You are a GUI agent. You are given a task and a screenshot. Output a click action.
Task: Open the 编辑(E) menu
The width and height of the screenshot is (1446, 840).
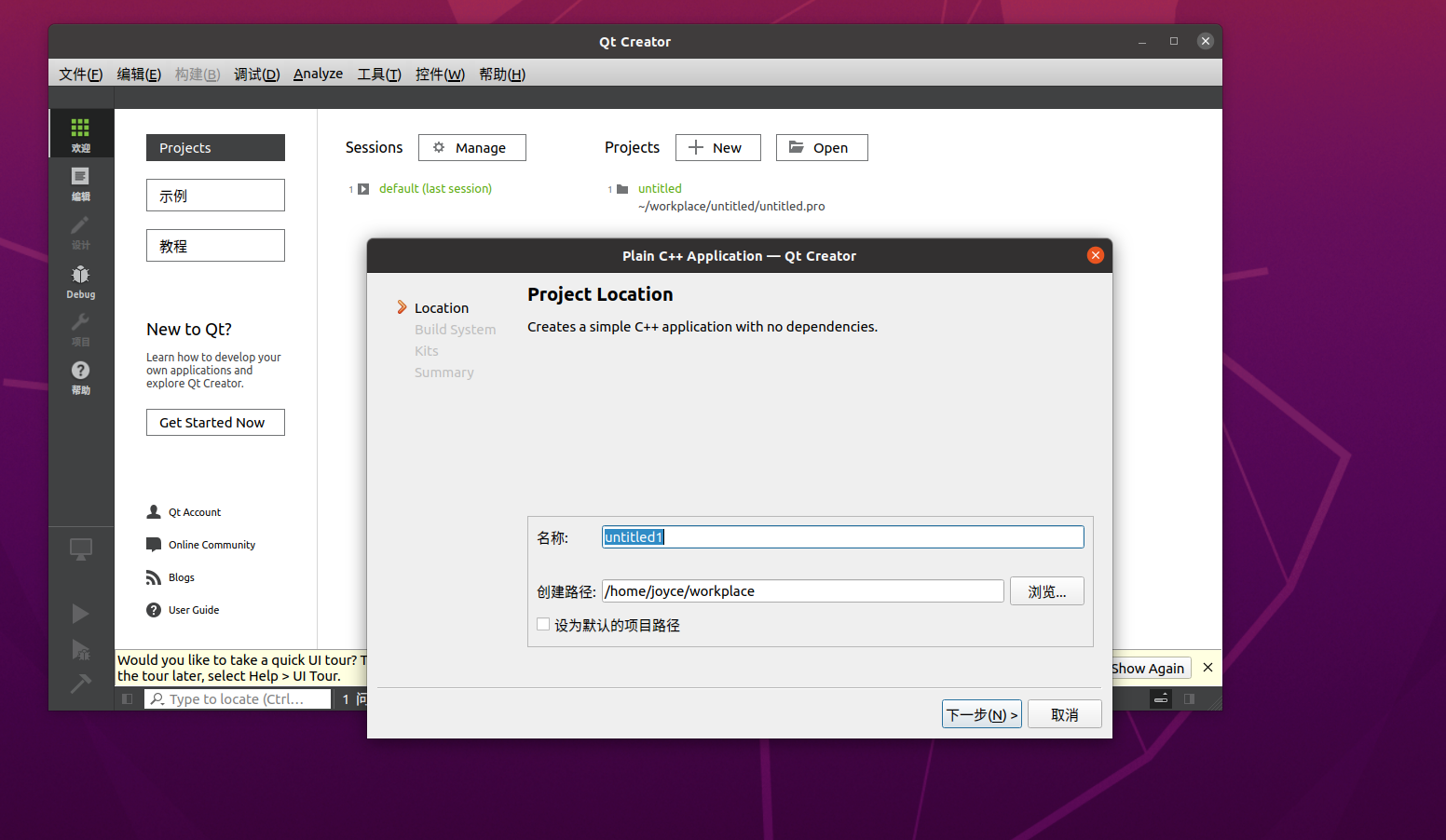click(139, 74)
